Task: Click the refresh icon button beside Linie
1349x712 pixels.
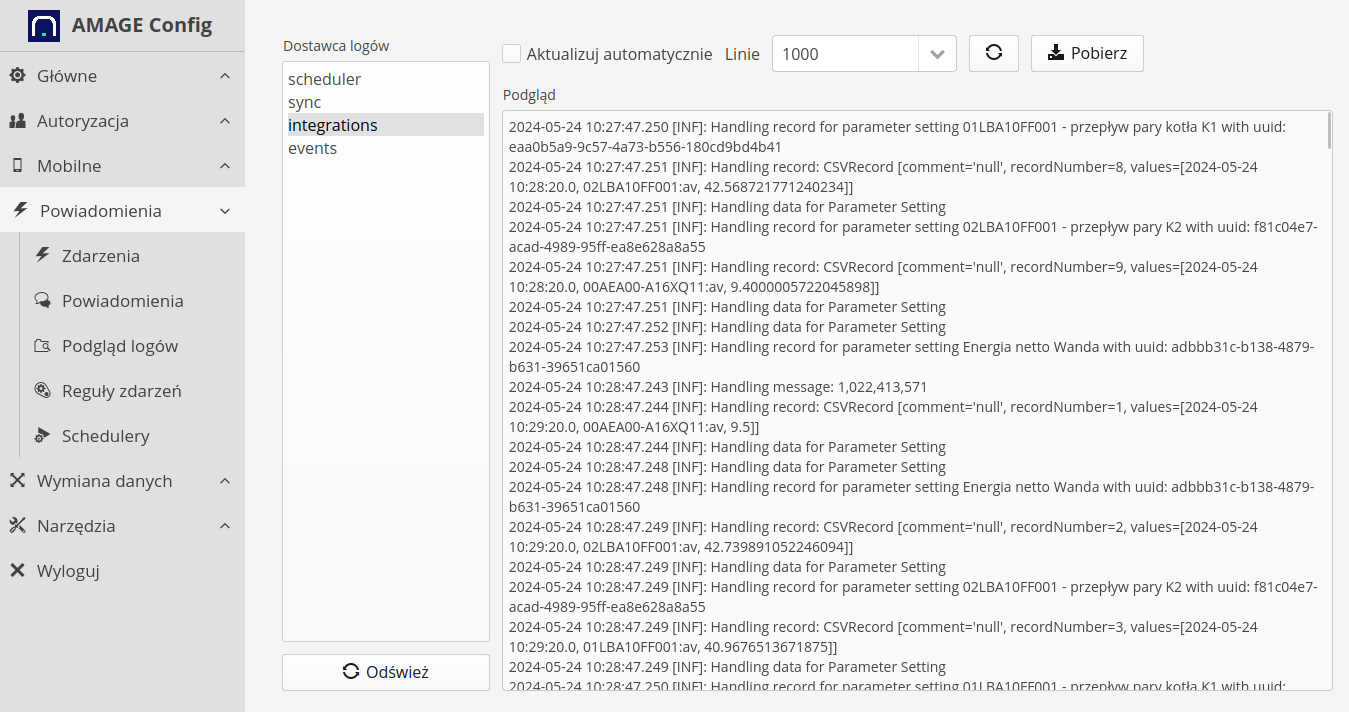Action: coord(993,54)
